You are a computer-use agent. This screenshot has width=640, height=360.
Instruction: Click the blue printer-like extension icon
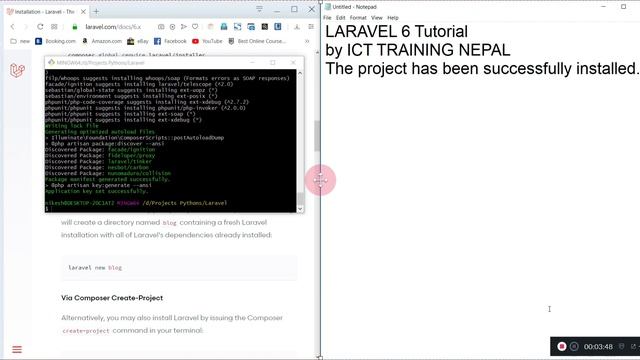click(x=251, y=27)
